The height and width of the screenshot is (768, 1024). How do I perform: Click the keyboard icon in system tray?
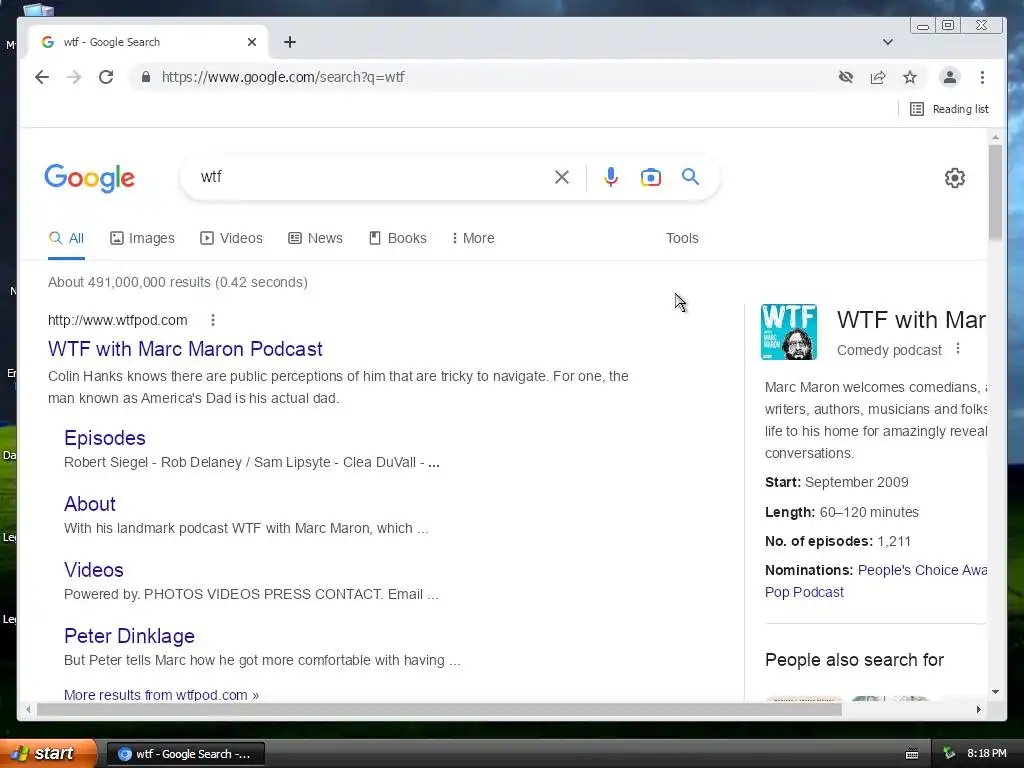click(x=912, y=754)
